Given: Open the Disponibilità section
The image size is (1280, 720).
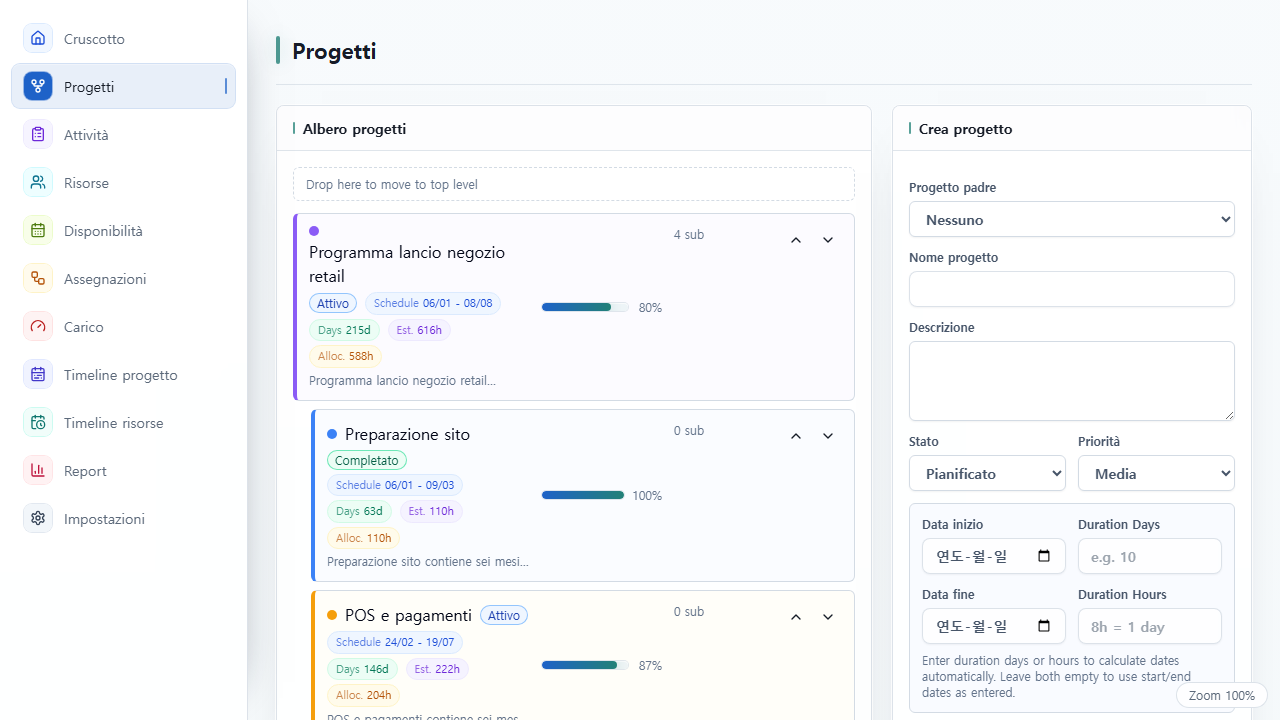Looking at the screenshot, I should click(x=124, y=231).
